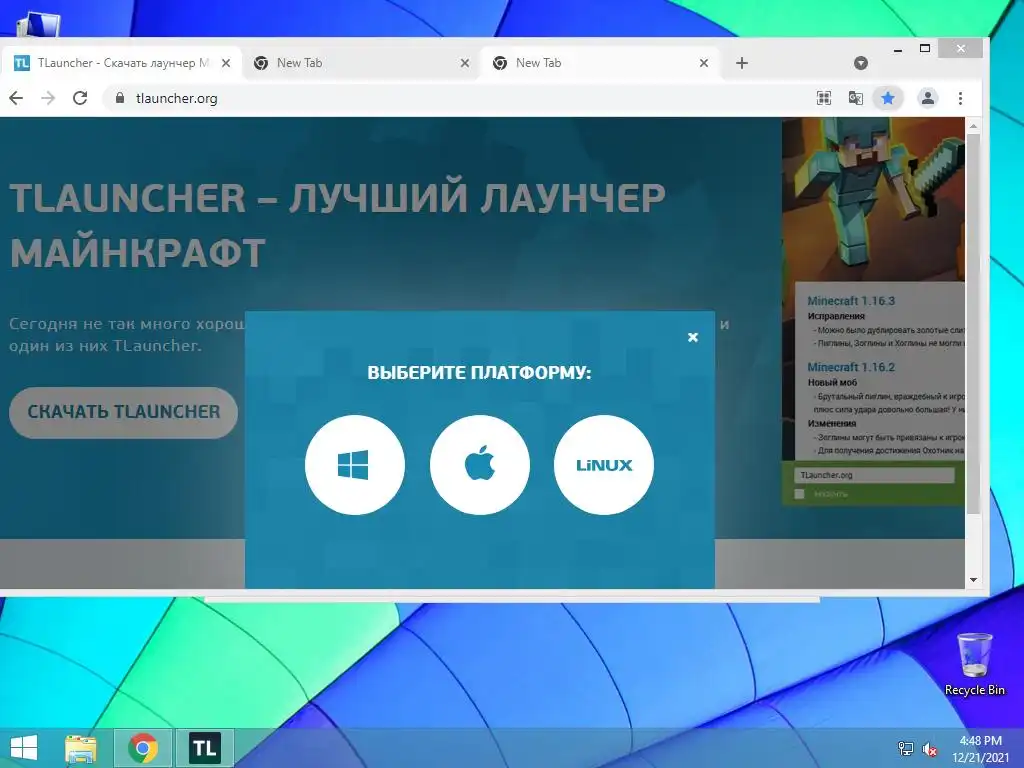The width and height of the screenshot is (1024, 768).
Task: Close the platform selection popup
Action: pyautogui.click(x=693, y=337)
